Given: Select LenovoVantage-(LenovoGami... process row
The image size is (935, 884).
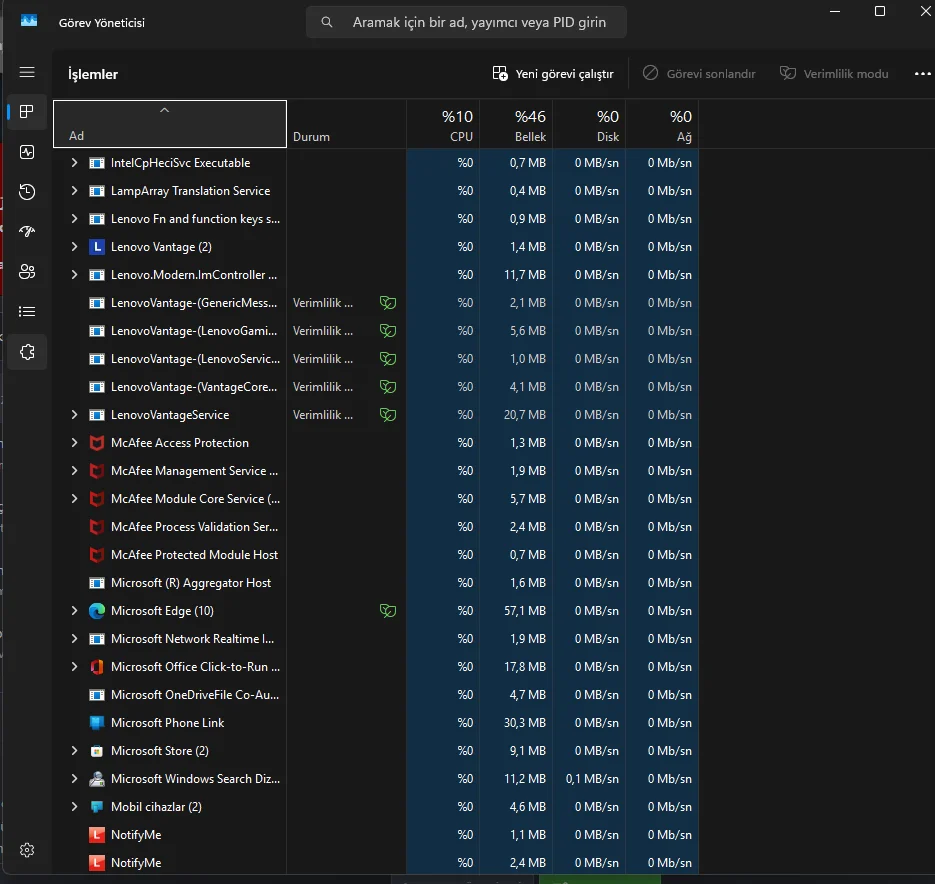Looking at the screenshot, I should tap(376, 330).
